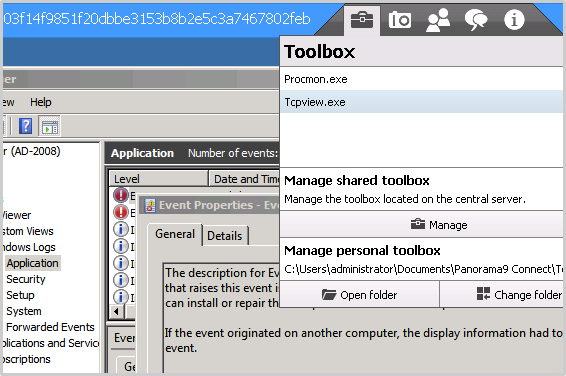The height and width of the screenshot is (376, 566).
Task: Open the Help menu
Action: [41, 102]
